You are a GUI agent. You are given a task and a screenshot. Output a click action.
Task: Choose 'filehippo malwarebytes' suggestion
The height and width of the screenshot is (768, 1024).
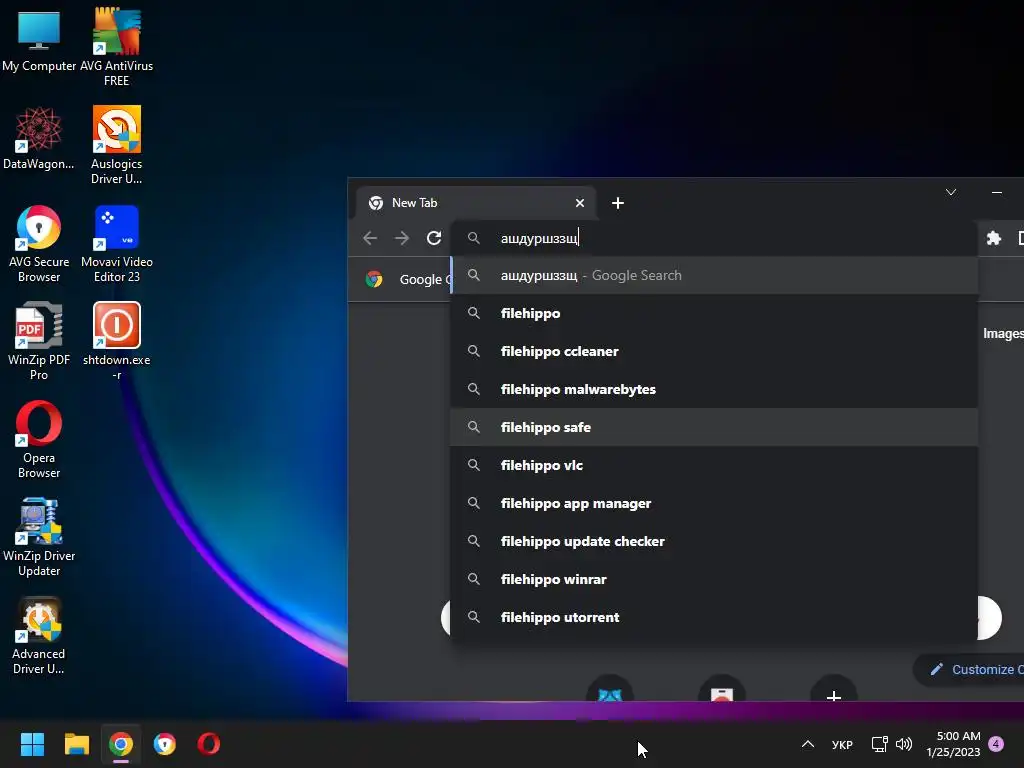714,389
